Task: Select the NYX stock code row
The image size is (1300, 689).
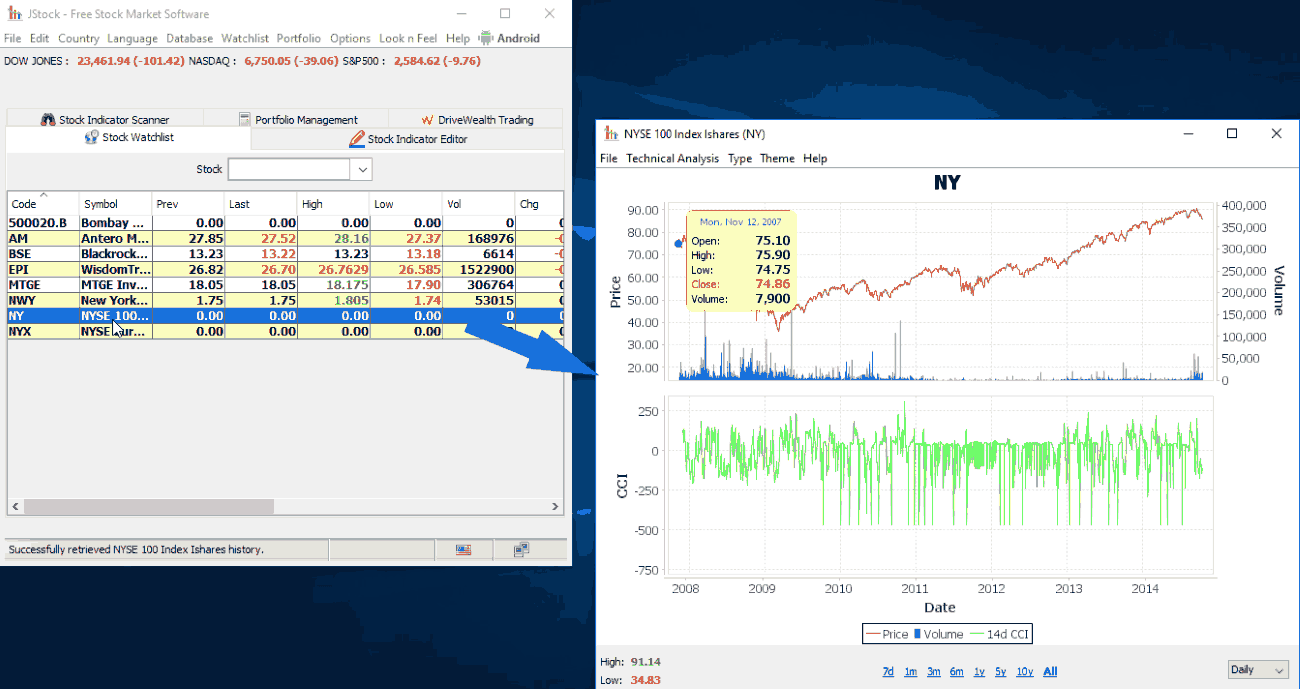Action: (285, 331)
